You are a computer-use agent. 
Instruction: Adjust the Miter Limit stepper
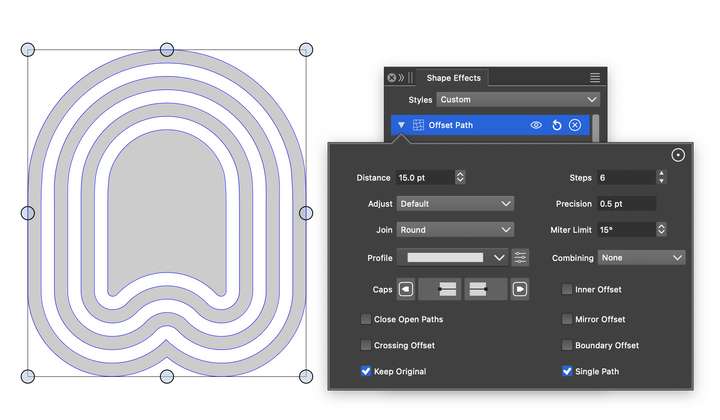click(x=661, y=230)
